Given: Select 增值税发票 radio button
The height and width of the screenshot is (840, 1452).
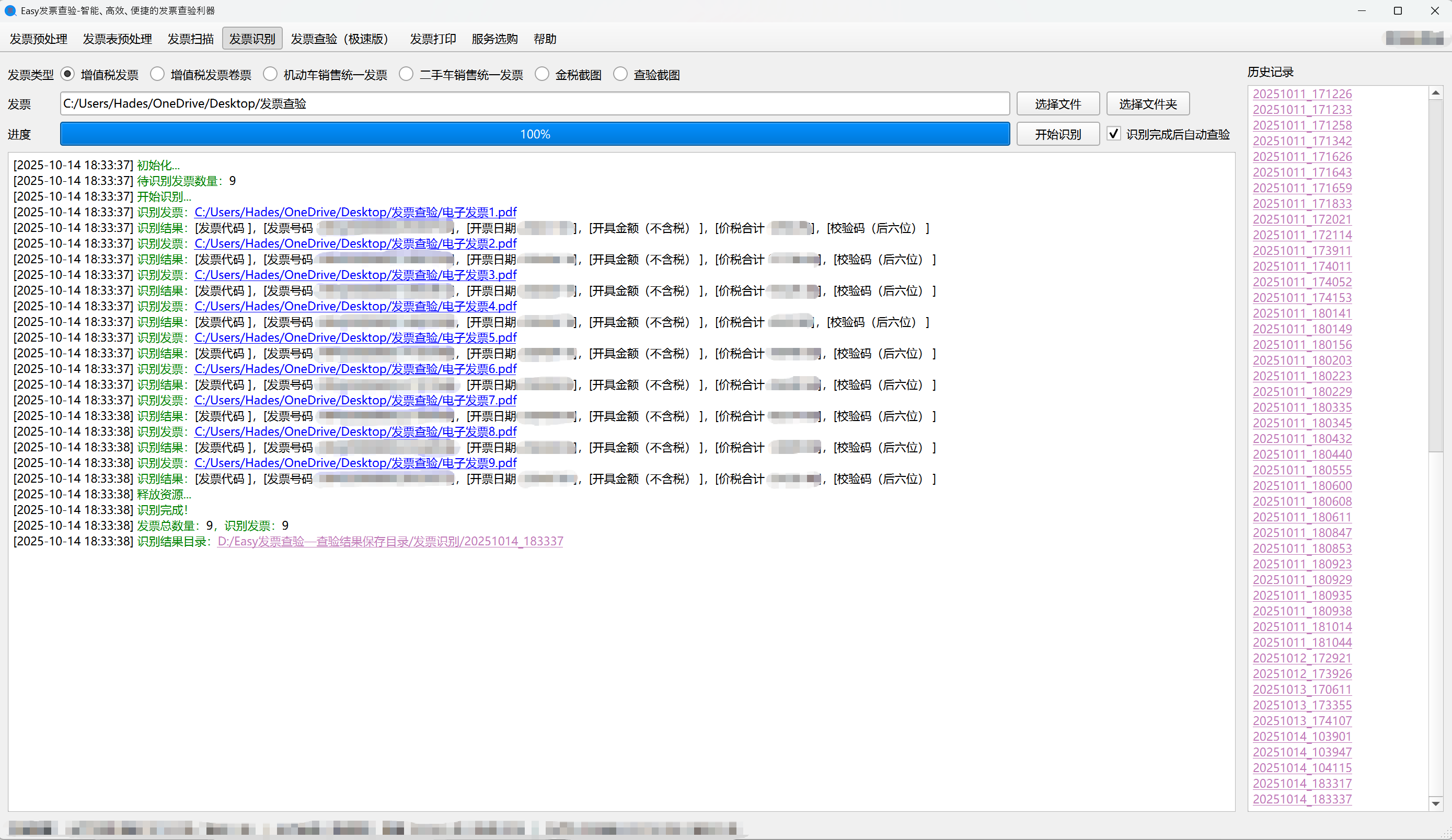Looking at the screenshot, I should pos(68,74).
